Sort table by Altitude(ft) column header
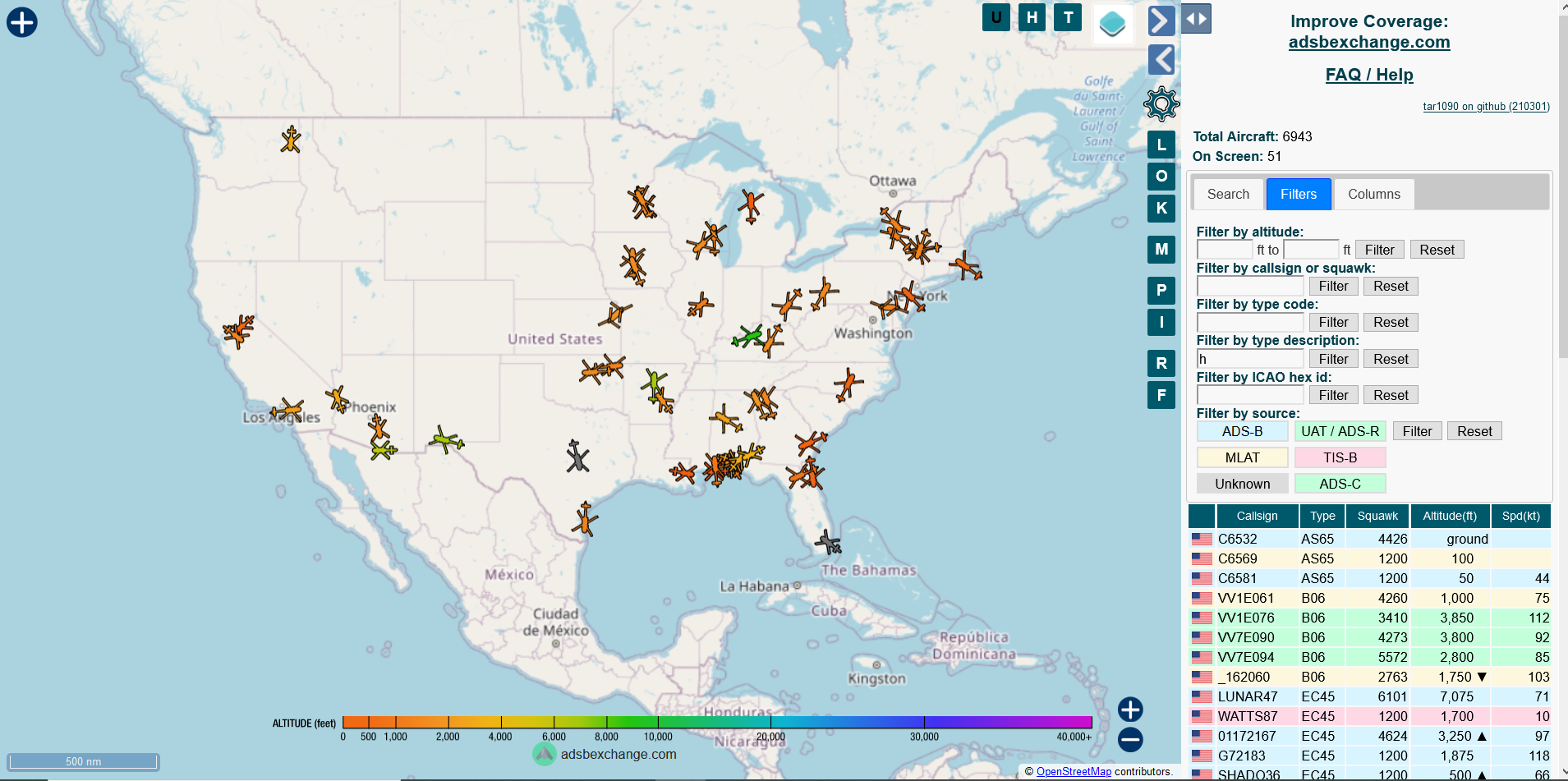1568x781 pixels. coord(1450,516)
